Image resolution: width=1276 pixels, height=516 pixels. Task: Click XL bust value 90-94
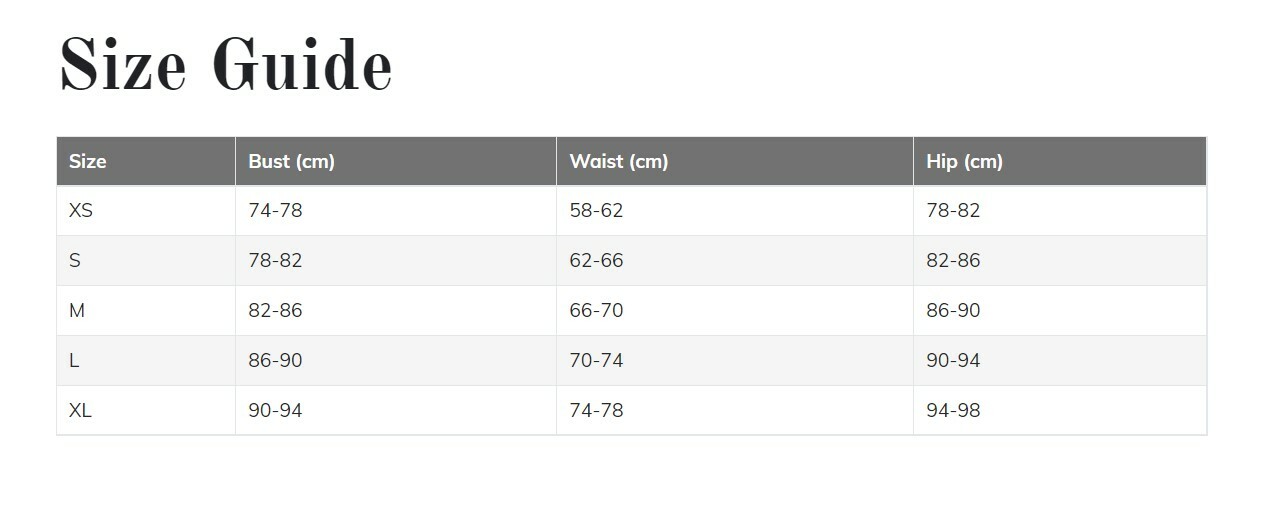275,411
